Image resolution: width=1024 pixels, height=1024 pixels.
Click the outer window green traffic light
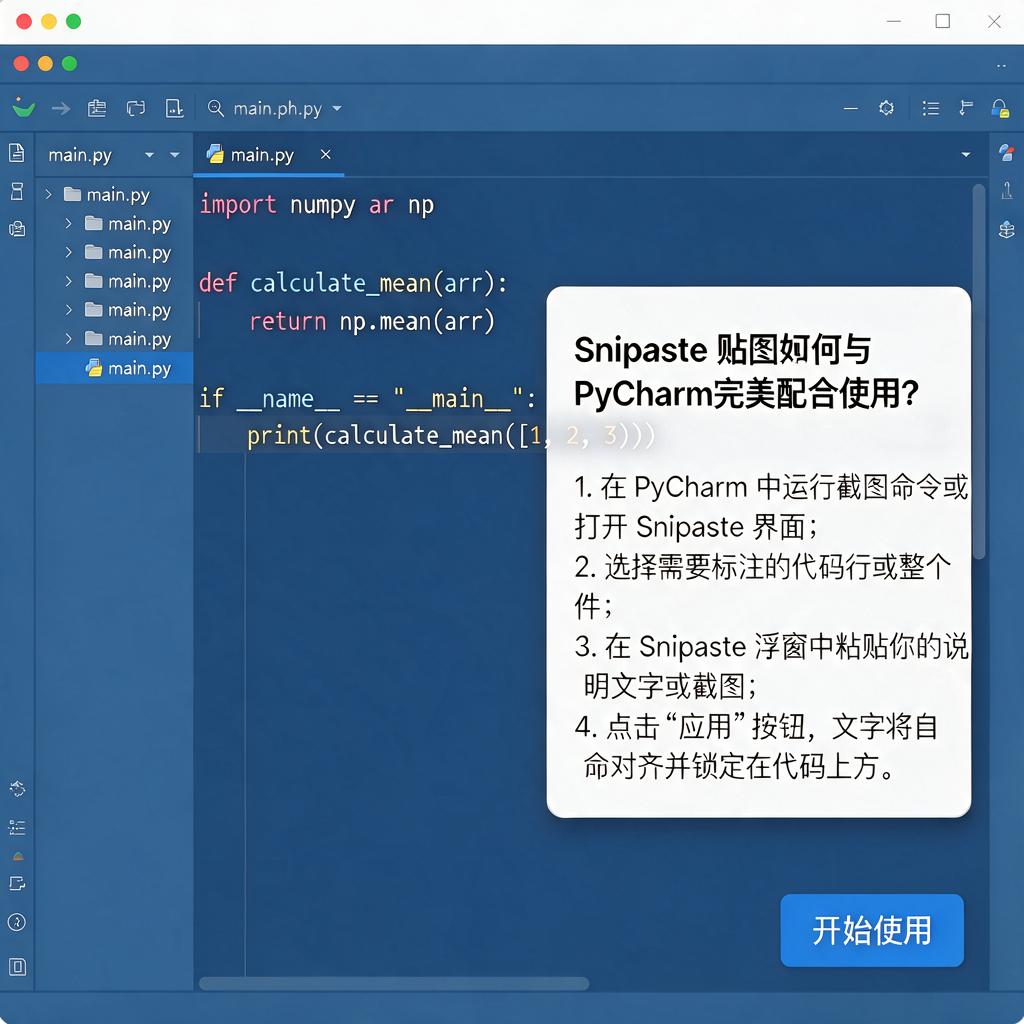pos(74,22)
